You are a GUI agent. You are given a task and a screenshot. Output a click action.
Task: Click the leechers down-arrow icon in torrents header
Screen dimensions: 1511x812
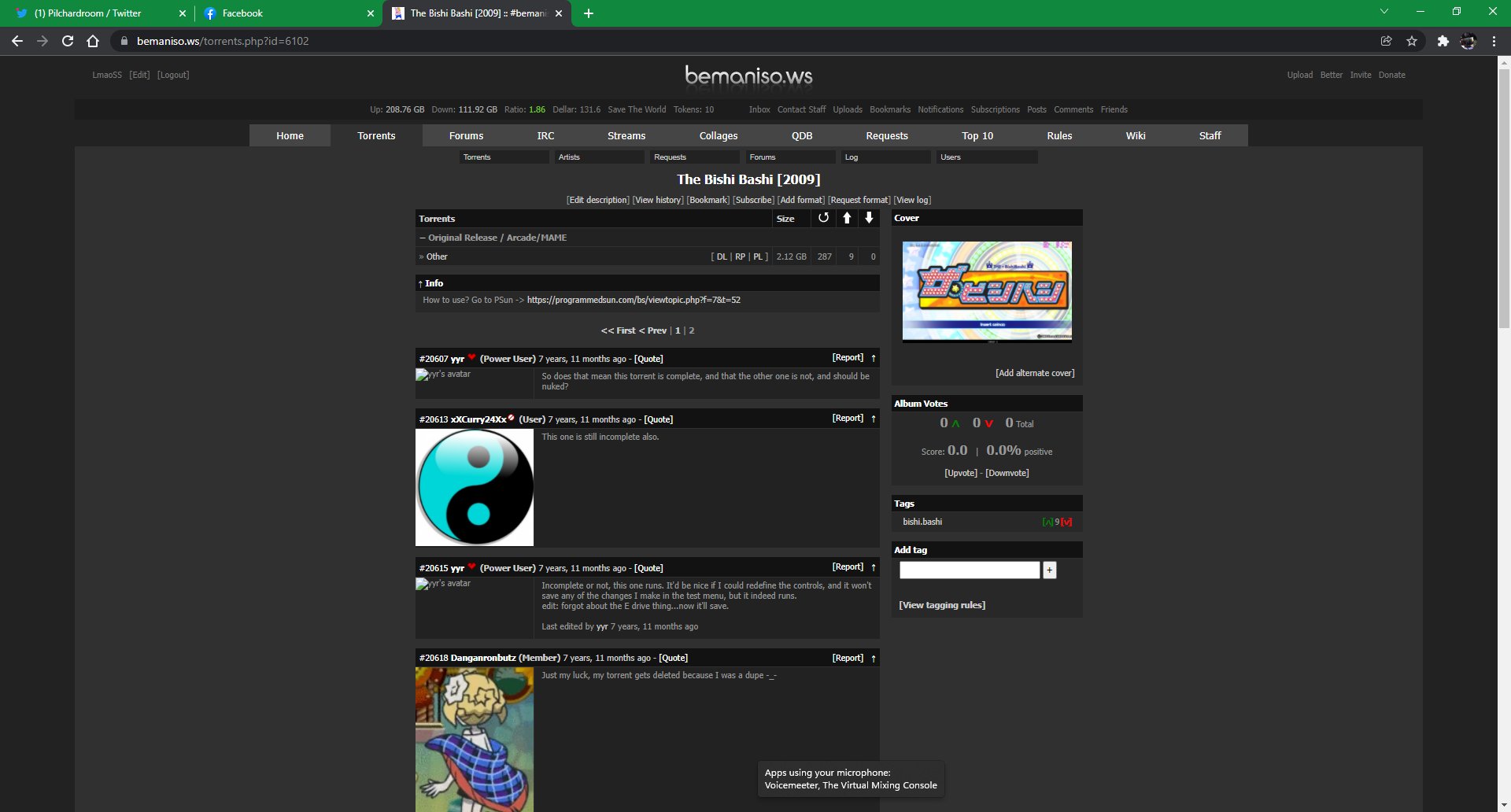869,218
